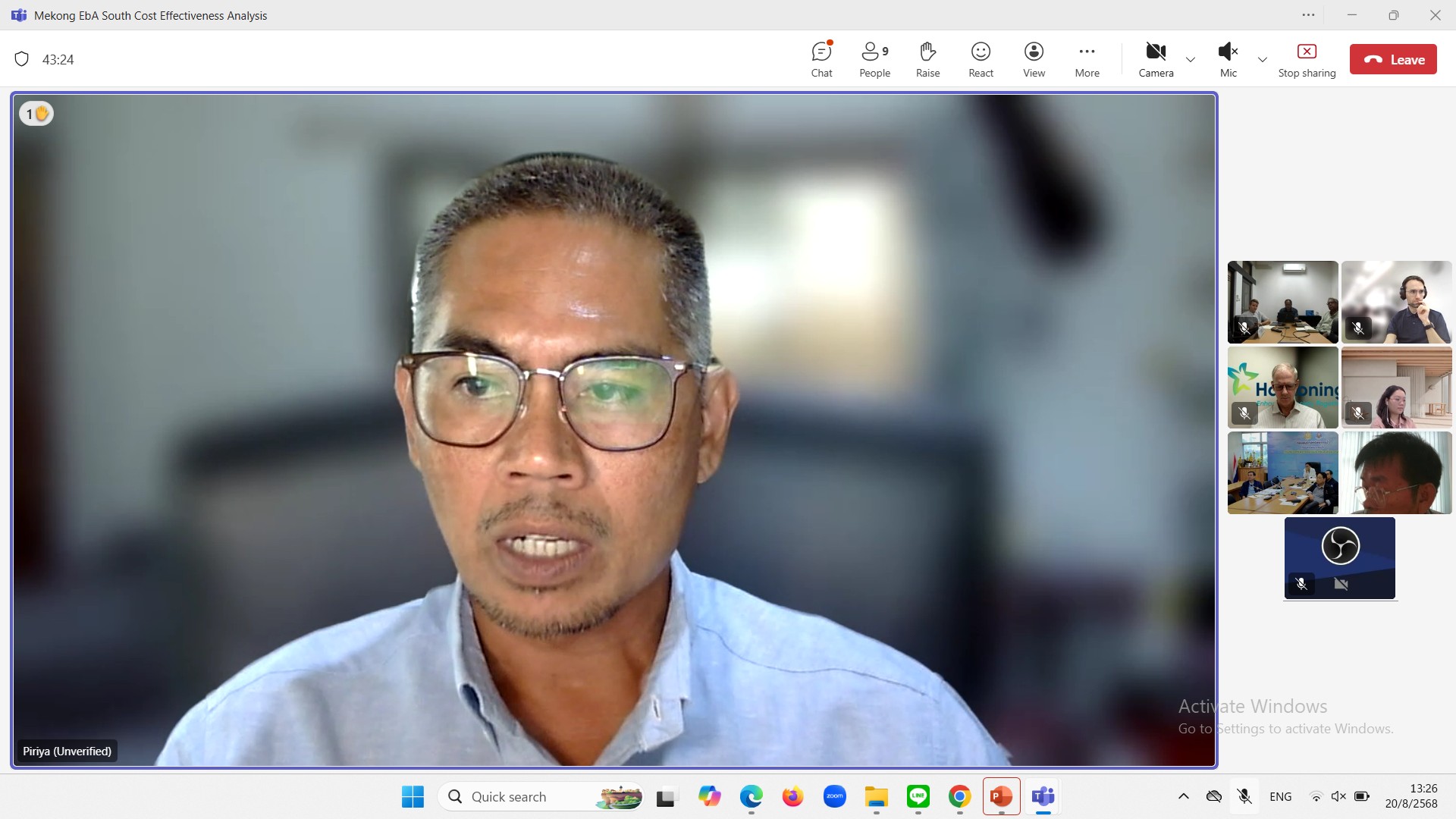
Task: Expand mic options dropdown arrow
Action: pyautogui.click(x=1263, y=60)
